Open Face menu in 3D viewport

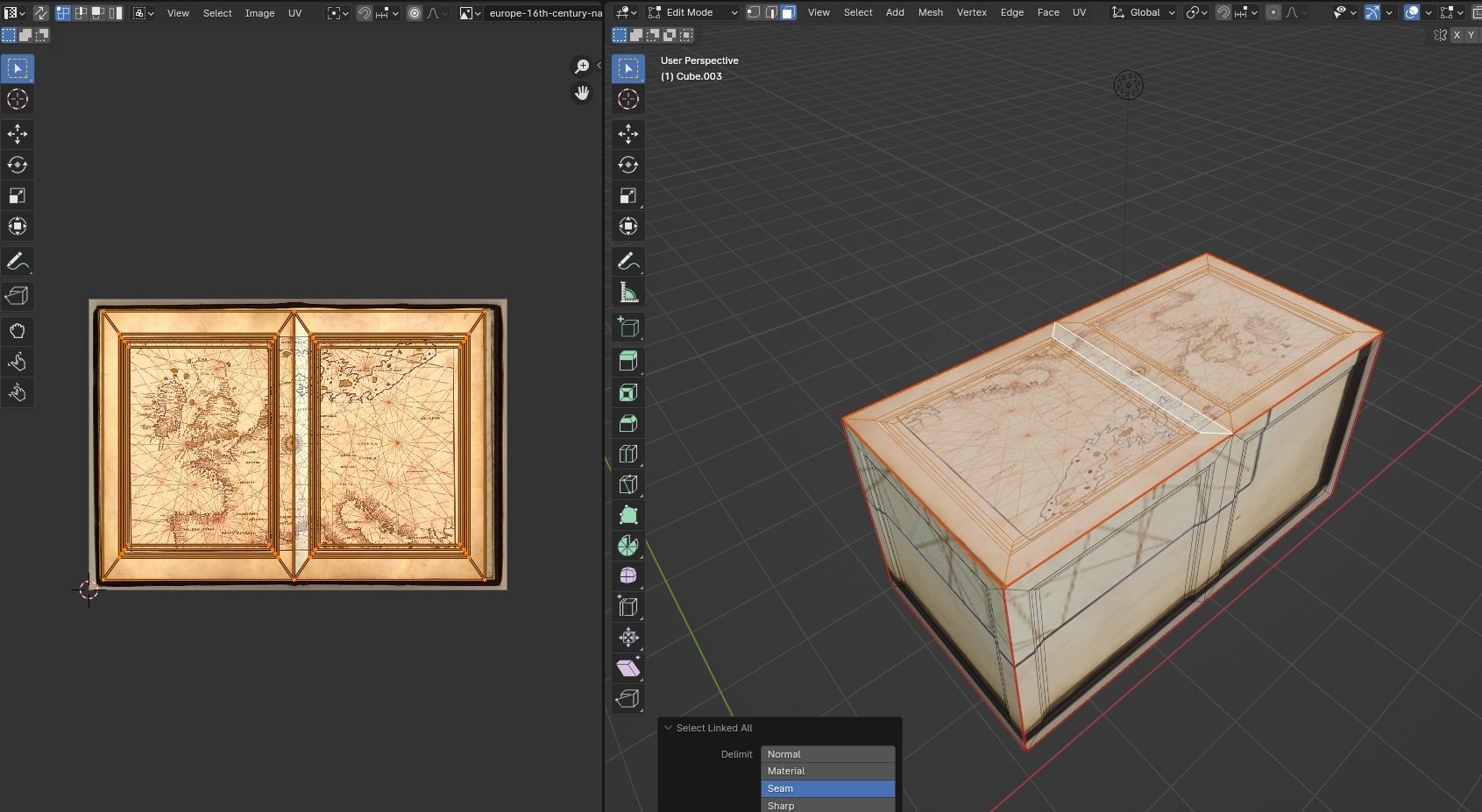click(x=1048, y=12)
